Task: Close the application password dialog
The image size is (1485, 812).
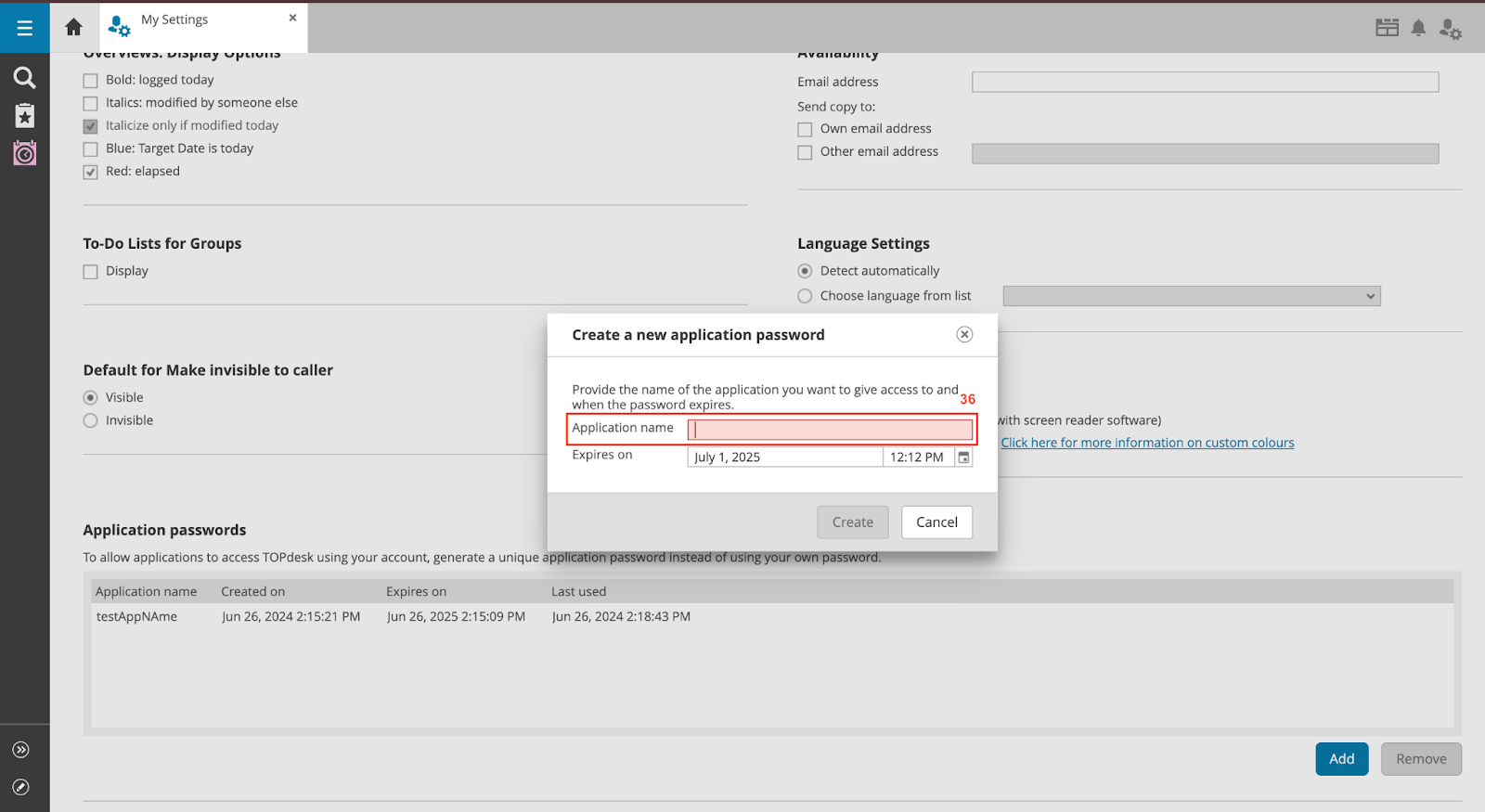Action: (x=964, y=335)
